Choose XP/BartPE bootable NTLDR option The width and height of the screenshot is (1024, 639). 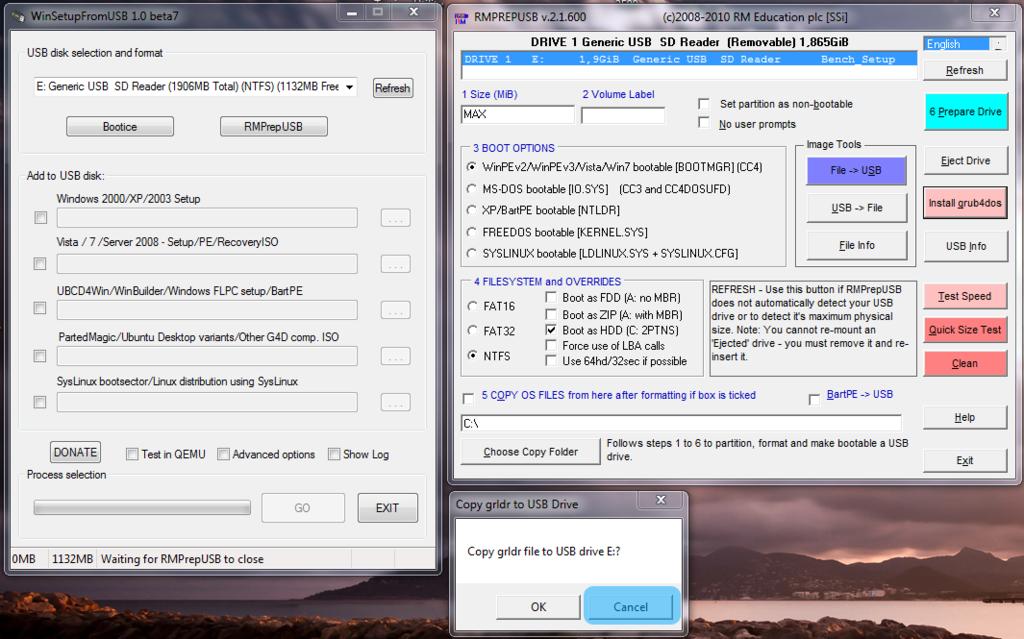pos(471,210)
